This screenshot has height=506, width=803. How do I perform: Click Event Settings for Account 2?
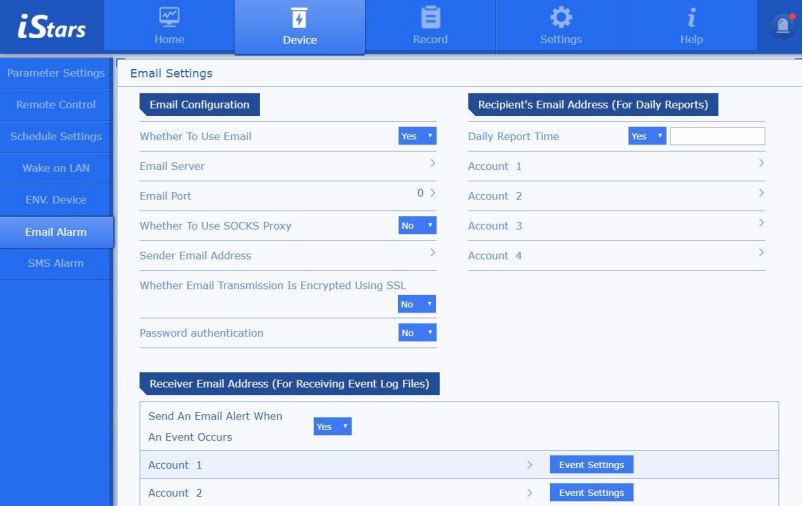(591, 493)
